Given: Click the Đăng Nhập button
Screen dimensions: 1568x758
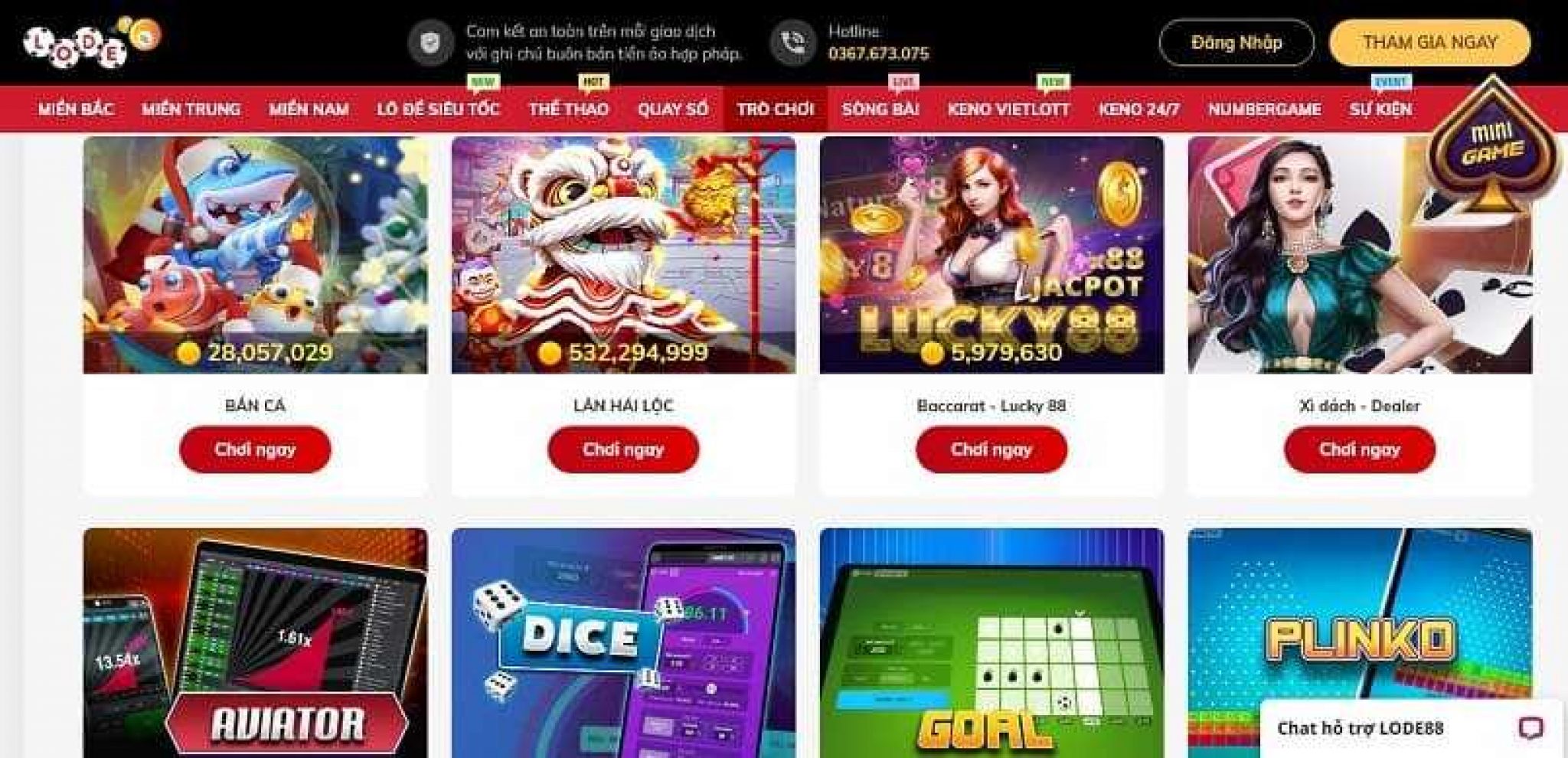Looking at the screenshot, I should [1236, 43].
